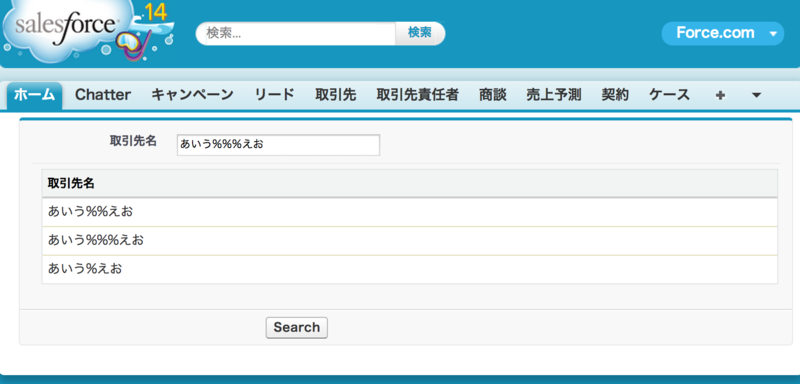The image size is (800, 384).
Task: Select the row あいう%%%えお
Action: pyautogui.click(x=410, y=240)
